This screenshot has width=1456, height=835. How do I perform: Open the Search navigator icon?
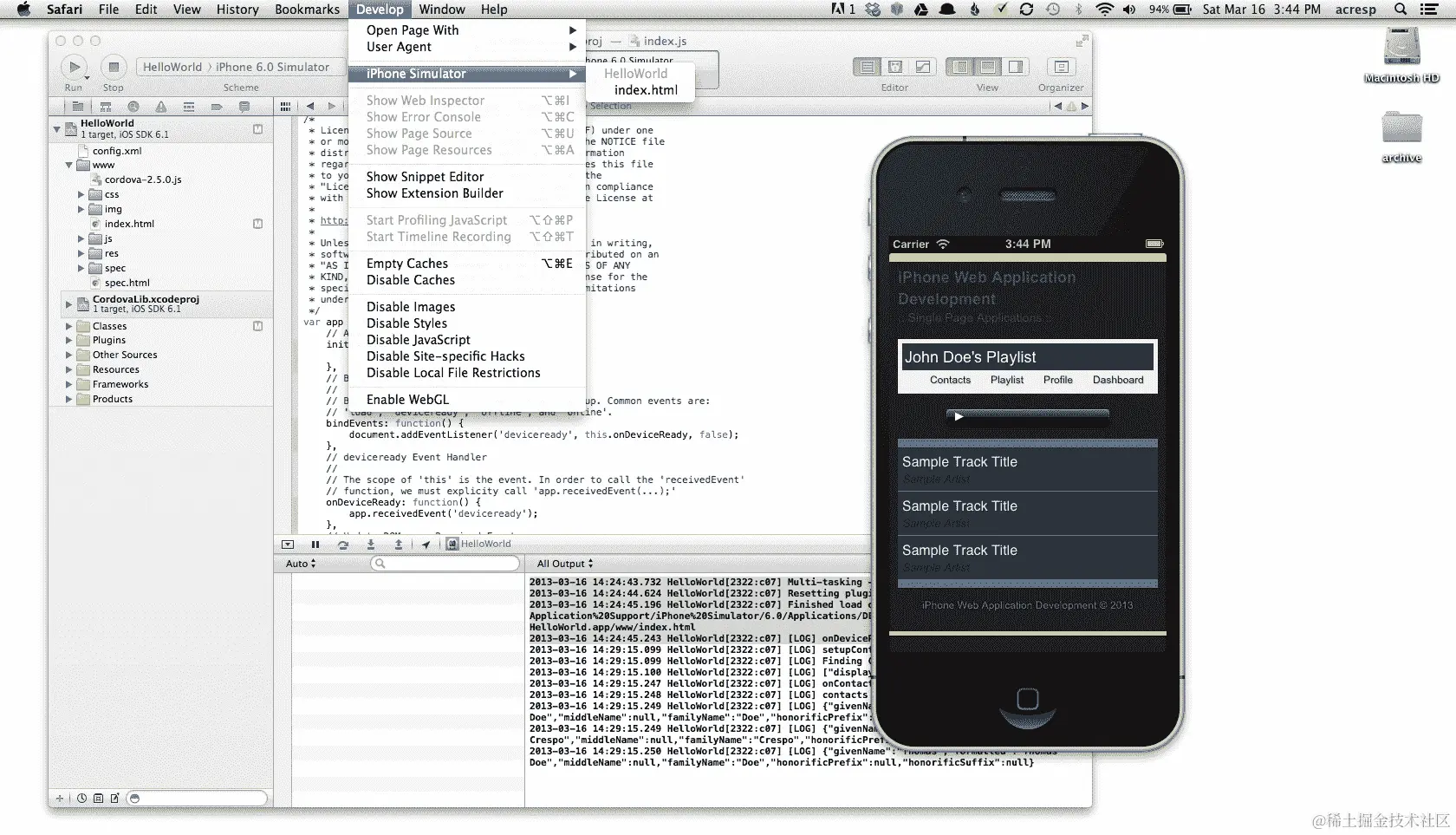[133, 107]
